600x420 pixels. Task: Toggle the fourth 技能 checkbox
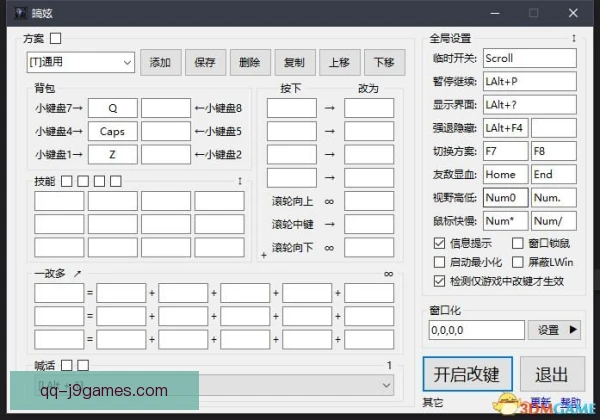116,181
